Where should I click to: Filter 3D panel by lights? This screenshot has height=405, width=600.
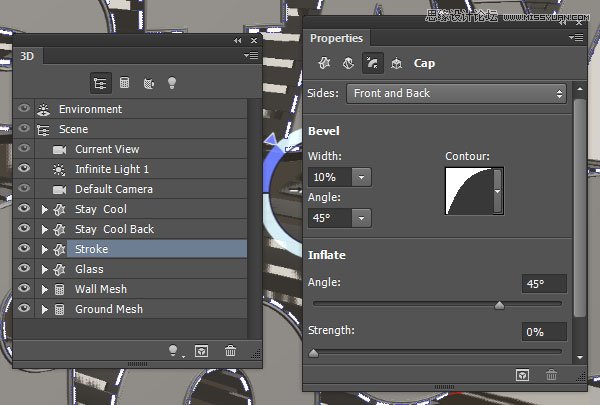[x=172, y=83]
